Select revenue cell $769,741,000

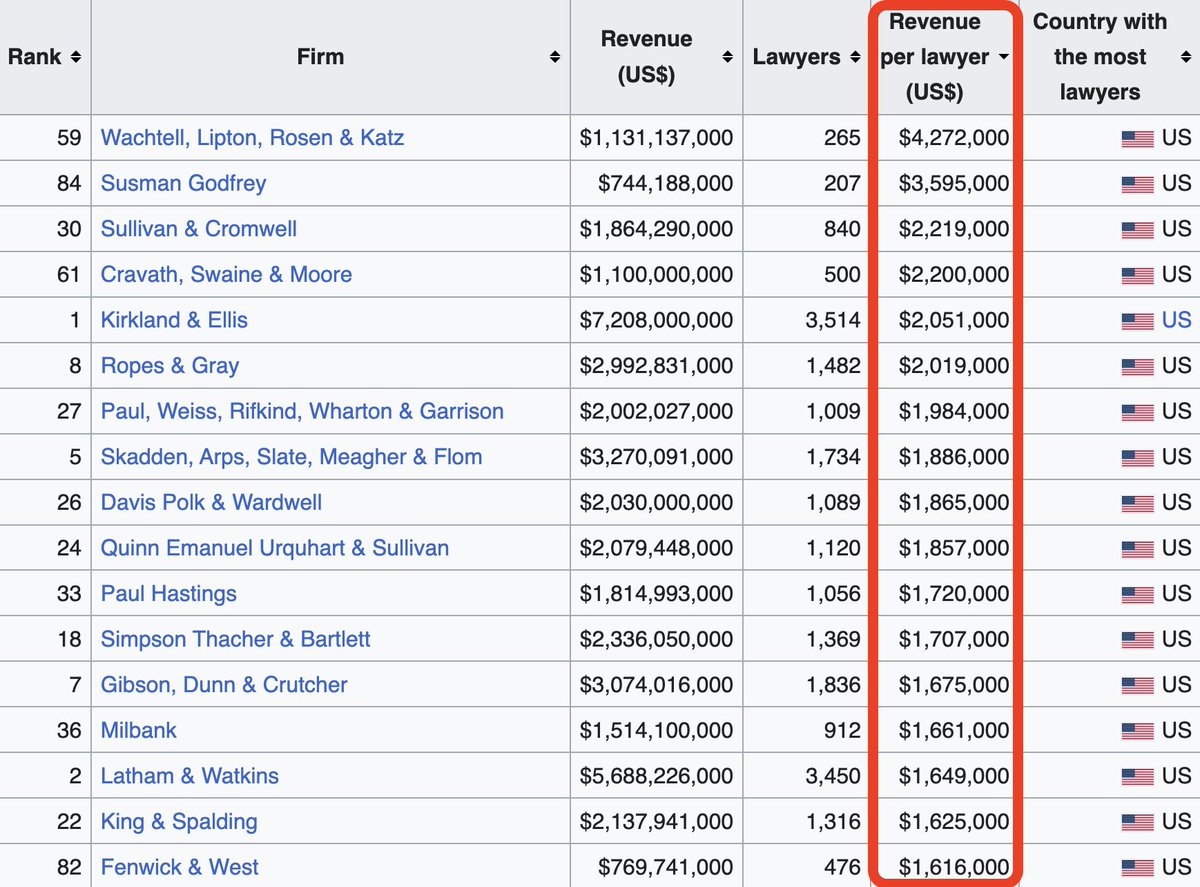(665, 867)
